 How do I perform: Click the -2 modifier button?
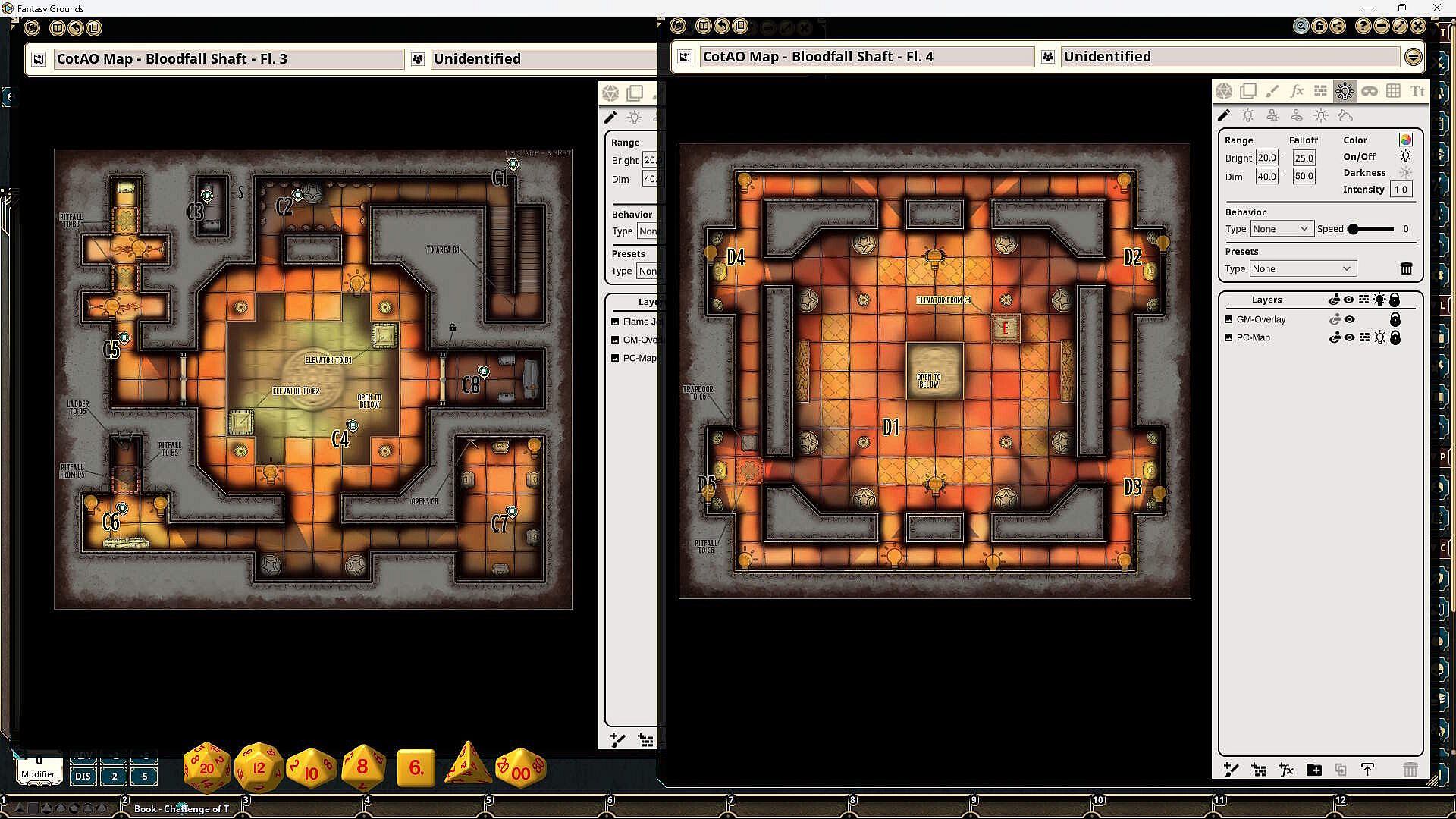(114, 776)
